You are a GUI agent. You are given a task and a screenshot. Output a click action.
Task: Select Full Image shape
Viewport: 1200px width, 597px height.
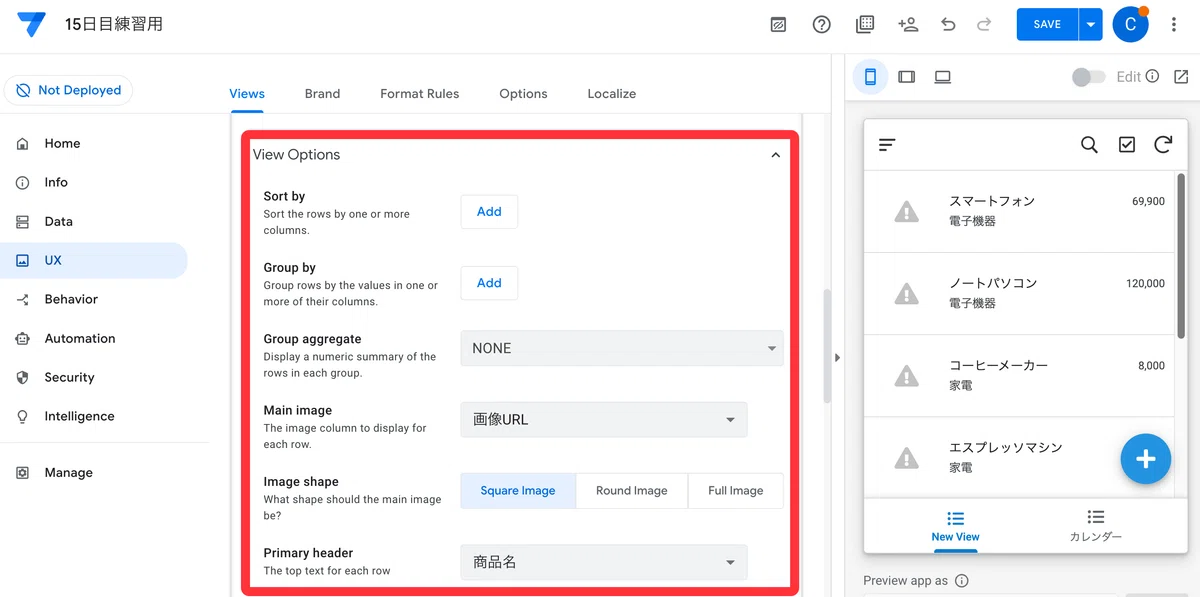coord(736,491)
